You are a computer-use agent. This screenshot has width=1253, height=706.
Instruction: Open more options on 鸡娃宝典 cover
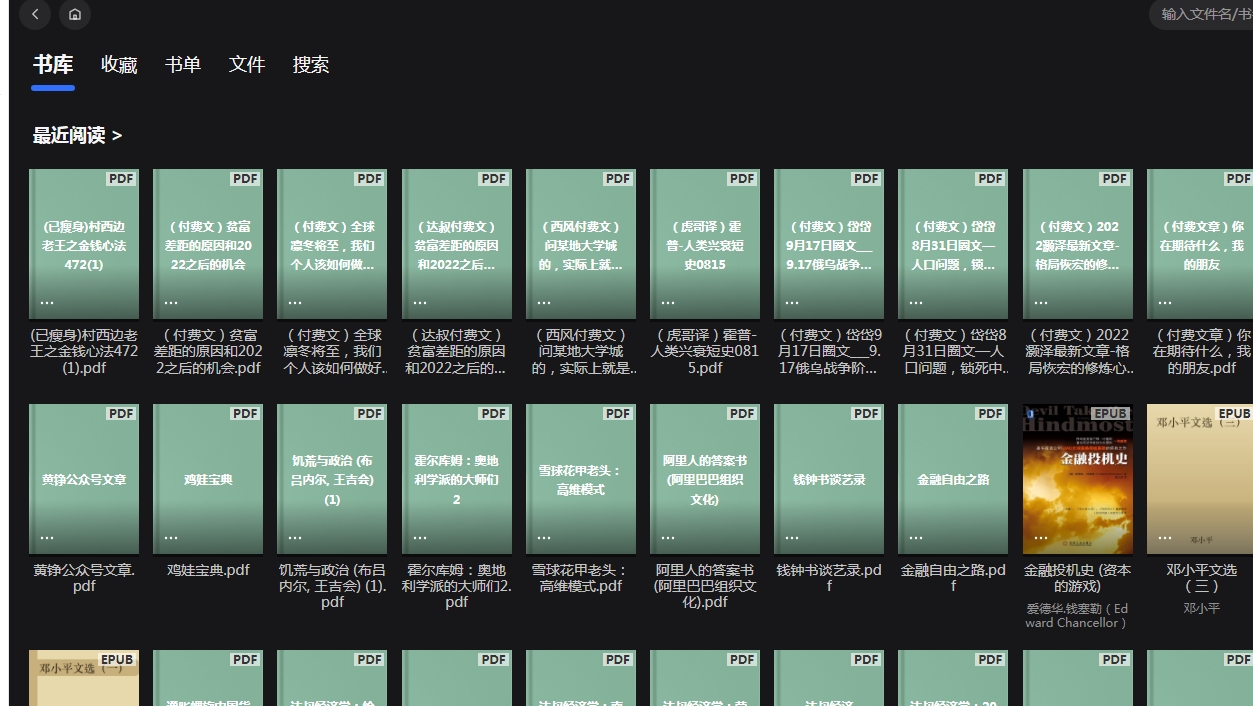pyautogui.click(x=171, y=538)
